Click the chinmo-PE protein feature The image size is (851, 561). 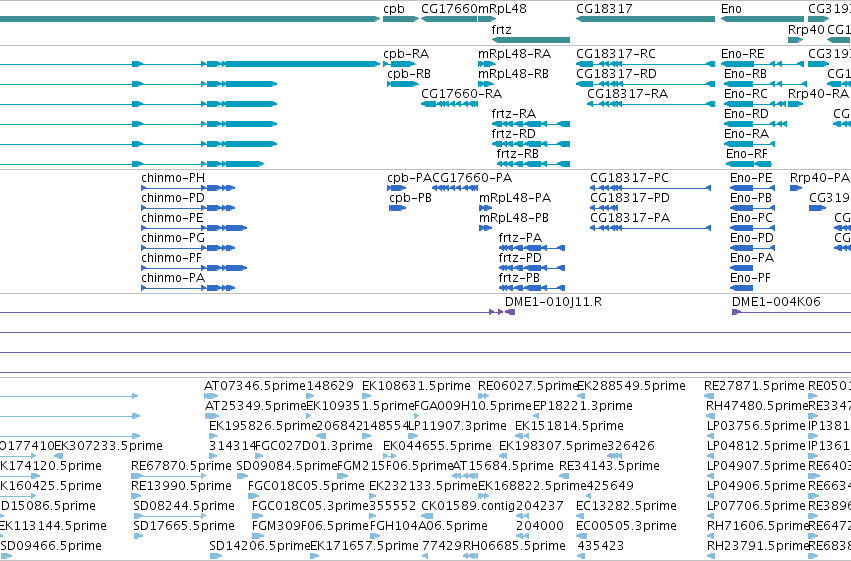click(x=194, y=228)
